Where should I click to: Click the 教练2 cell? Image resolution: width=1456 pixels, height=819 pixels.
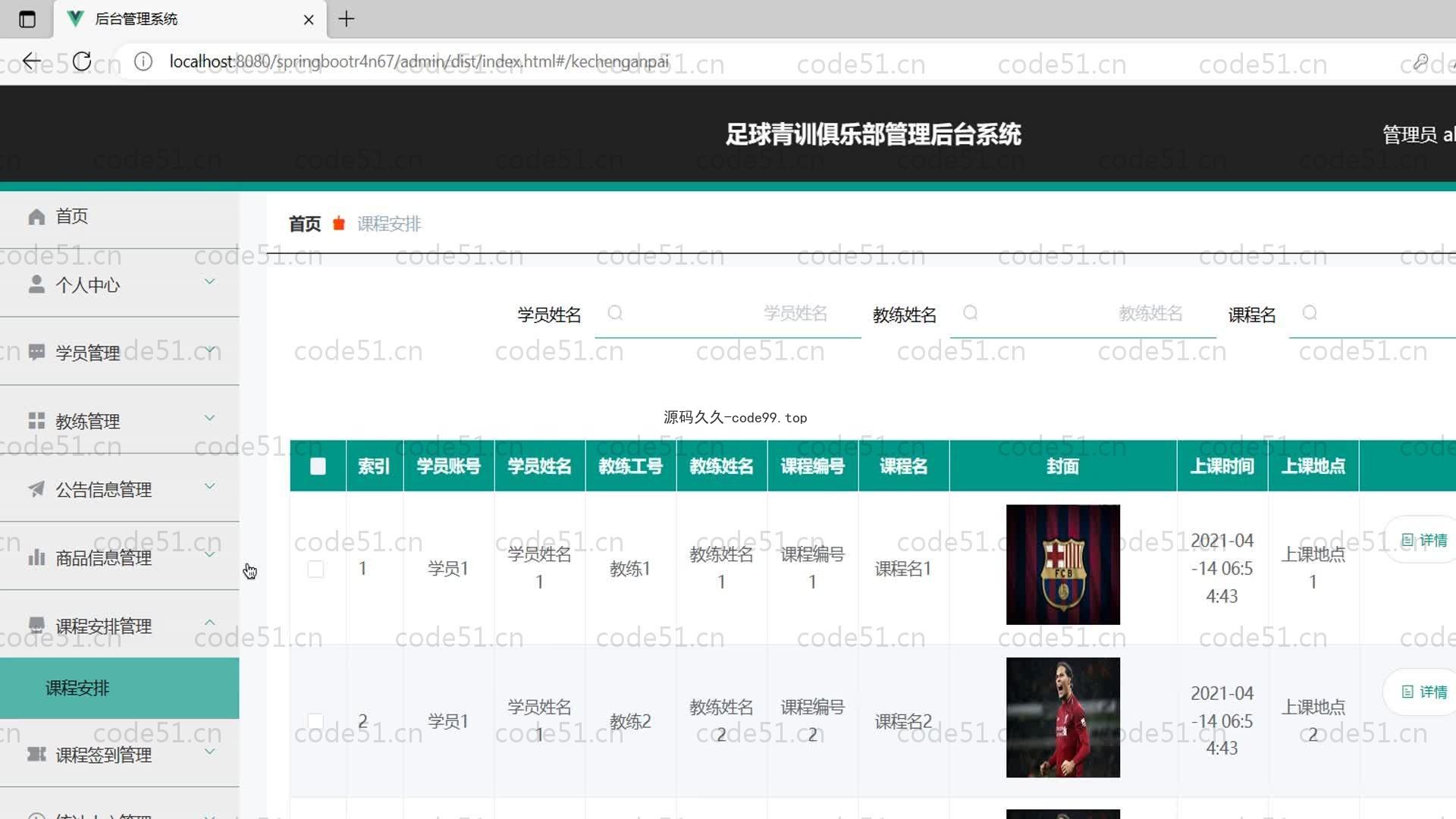click(630, 721)
